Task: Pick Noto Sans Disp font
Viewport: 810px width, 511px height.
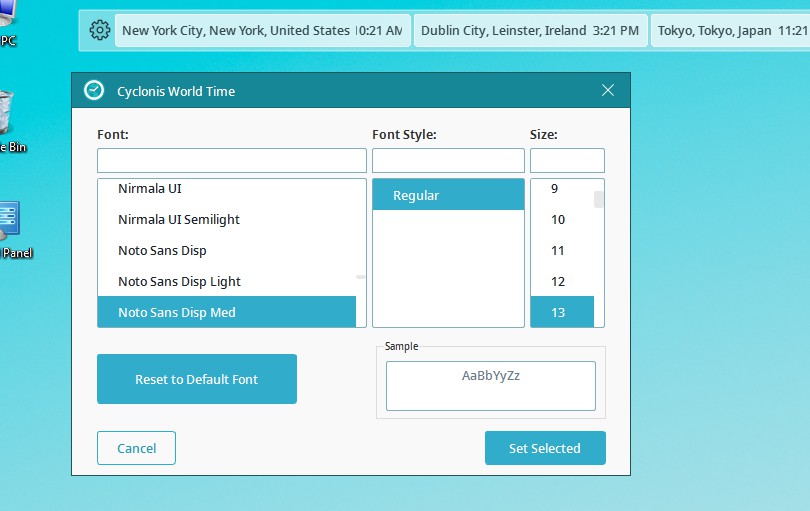Action: pyautogui.click(x=162, y=250)
